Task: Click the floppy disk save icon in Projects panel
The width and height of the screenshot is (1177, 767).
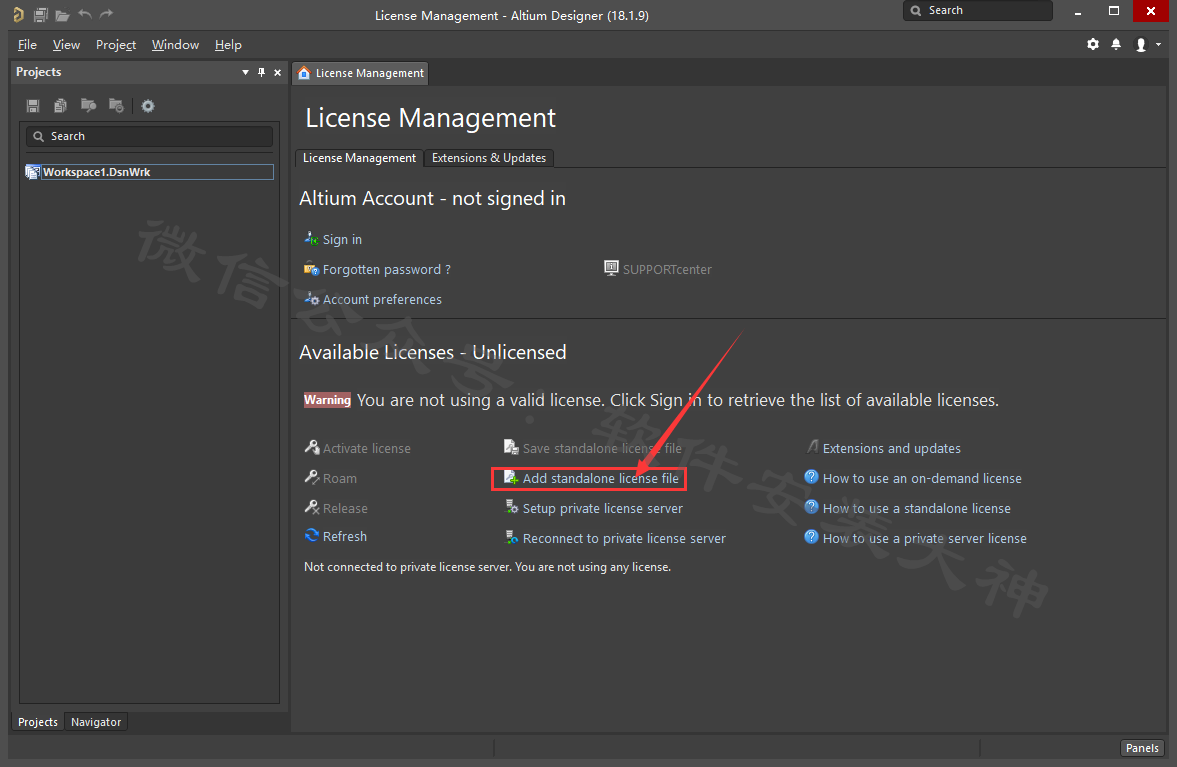Action: (33, 106)
